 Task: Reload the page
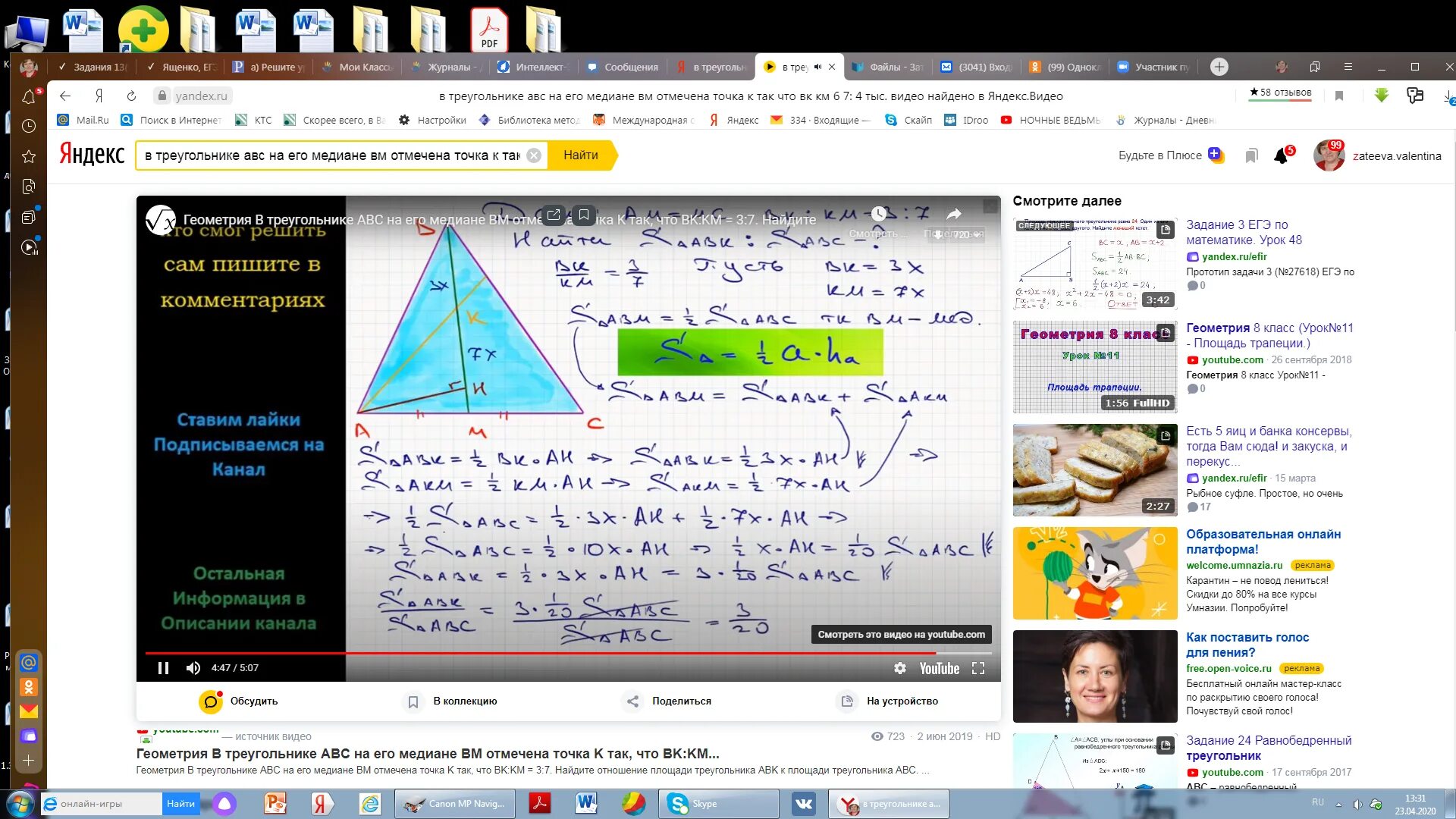coord(131,96)
